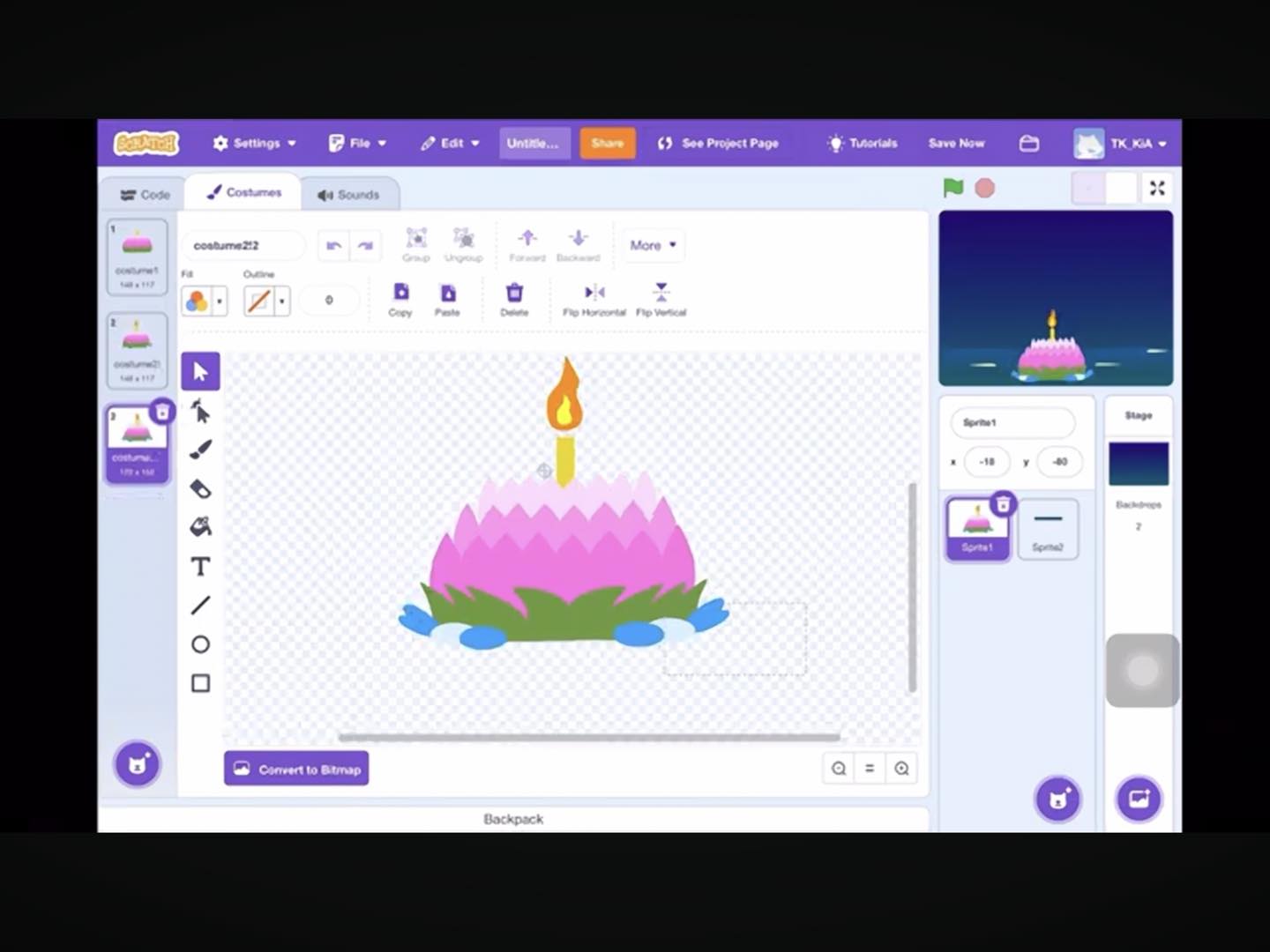Image resolution: width=1270 pixels, height=952 pixels.
Task: Click the Group icon
Action: (x=416, y=244)
